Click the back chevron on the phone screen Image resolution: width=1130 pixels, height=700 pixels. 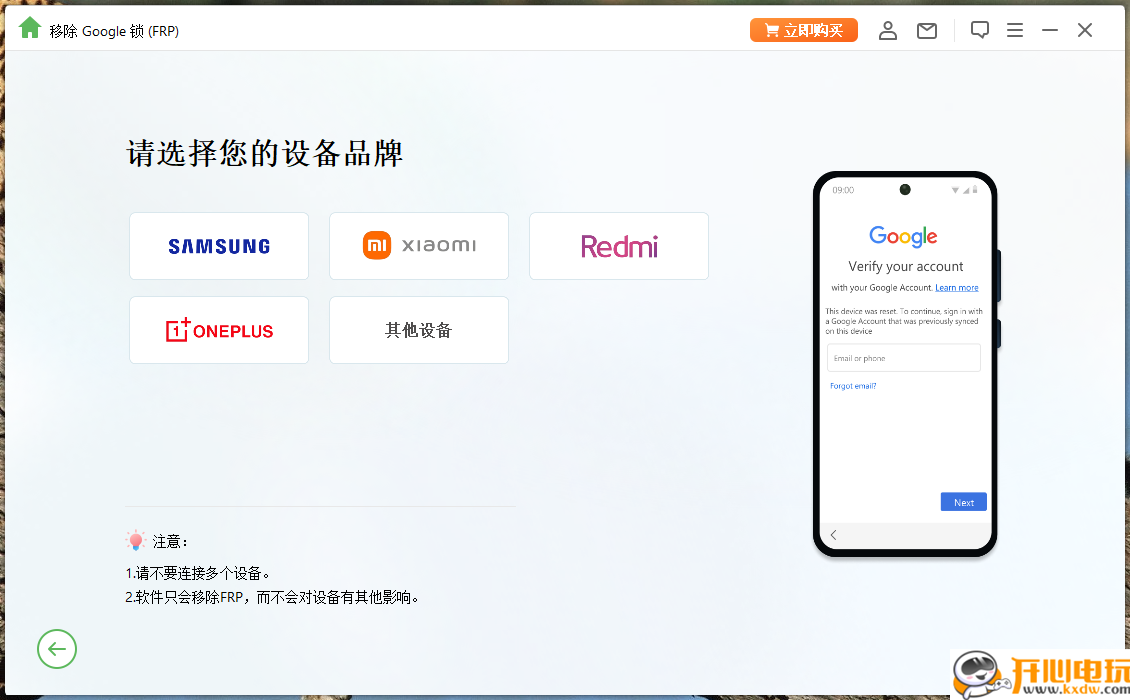[834, 535]
